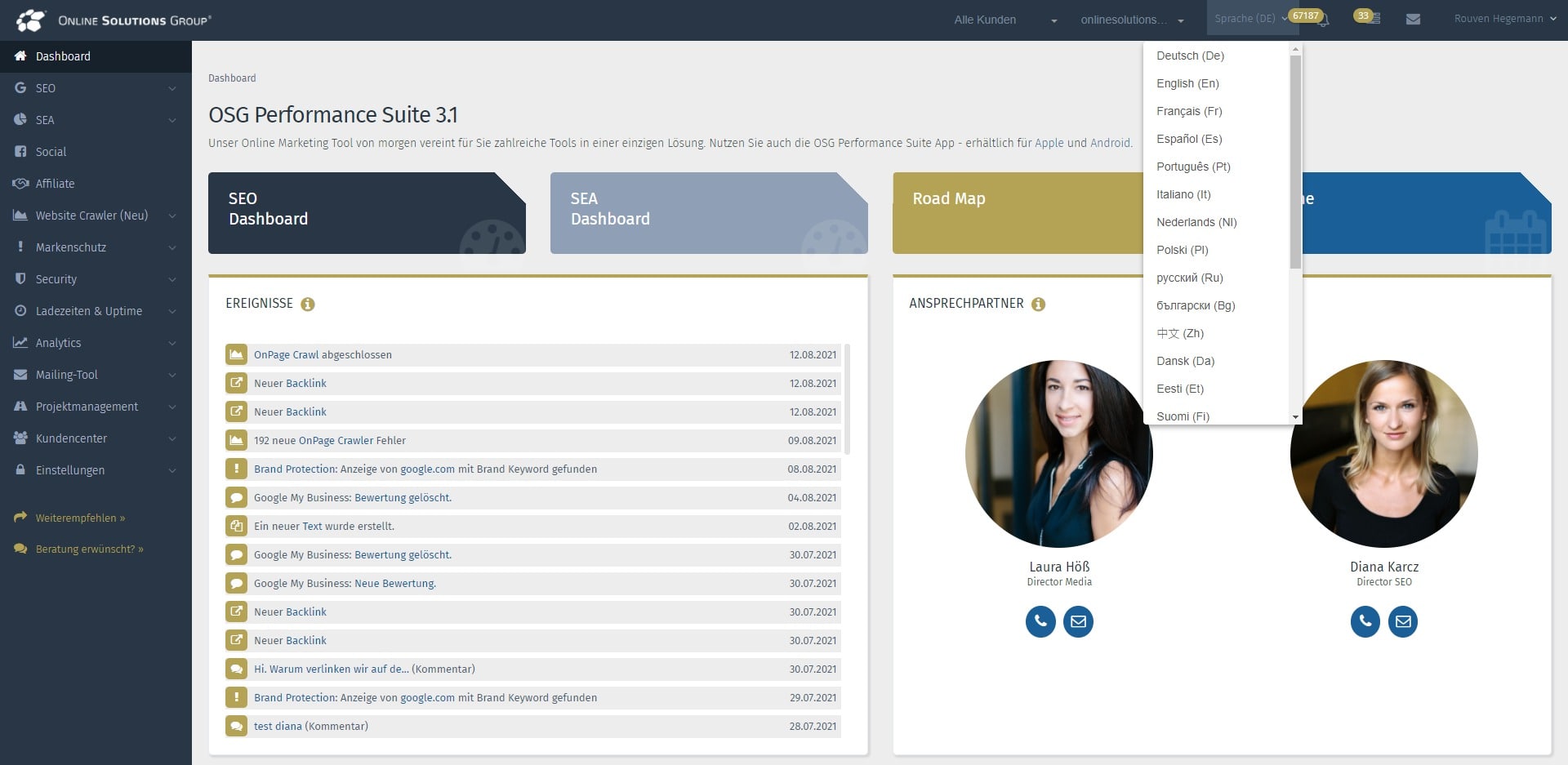Open the Road Map tile

[1018, 213]
